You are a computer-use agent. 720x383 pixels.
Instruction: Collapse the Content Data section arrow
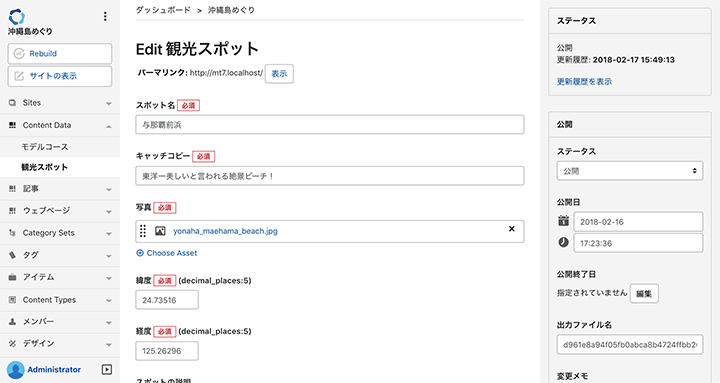pyautogui.click(x=109, y=126)
